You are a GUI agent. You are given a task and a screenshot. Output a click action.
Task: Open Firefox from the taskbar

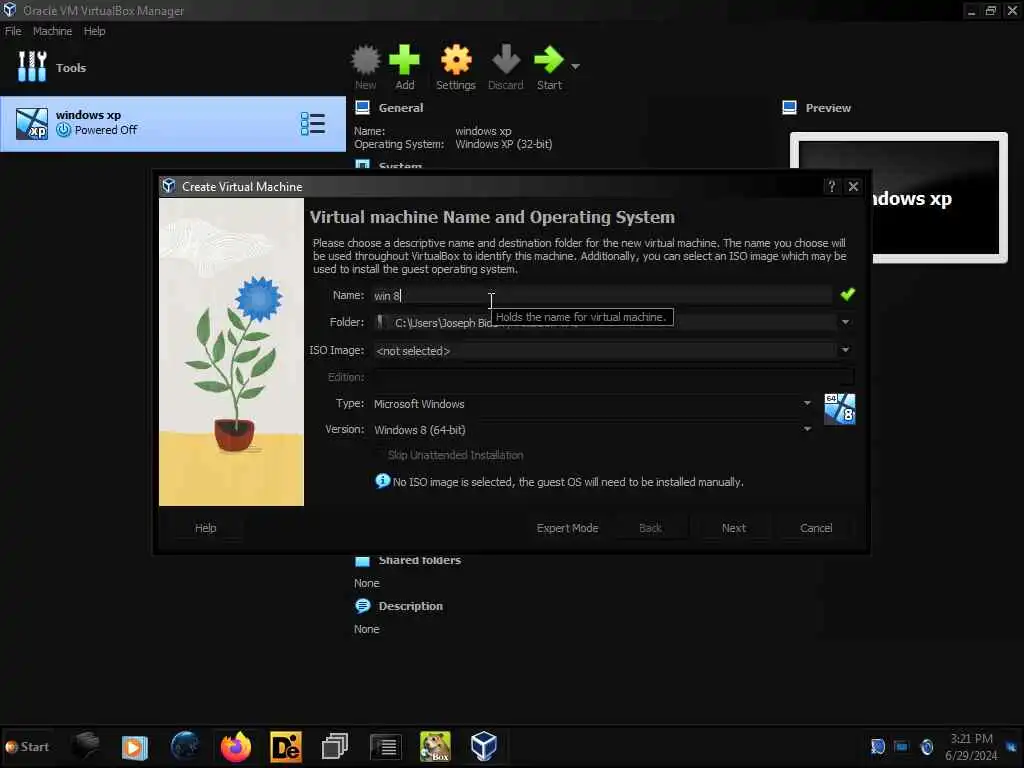pyautogui.click(x=235, y=746)
